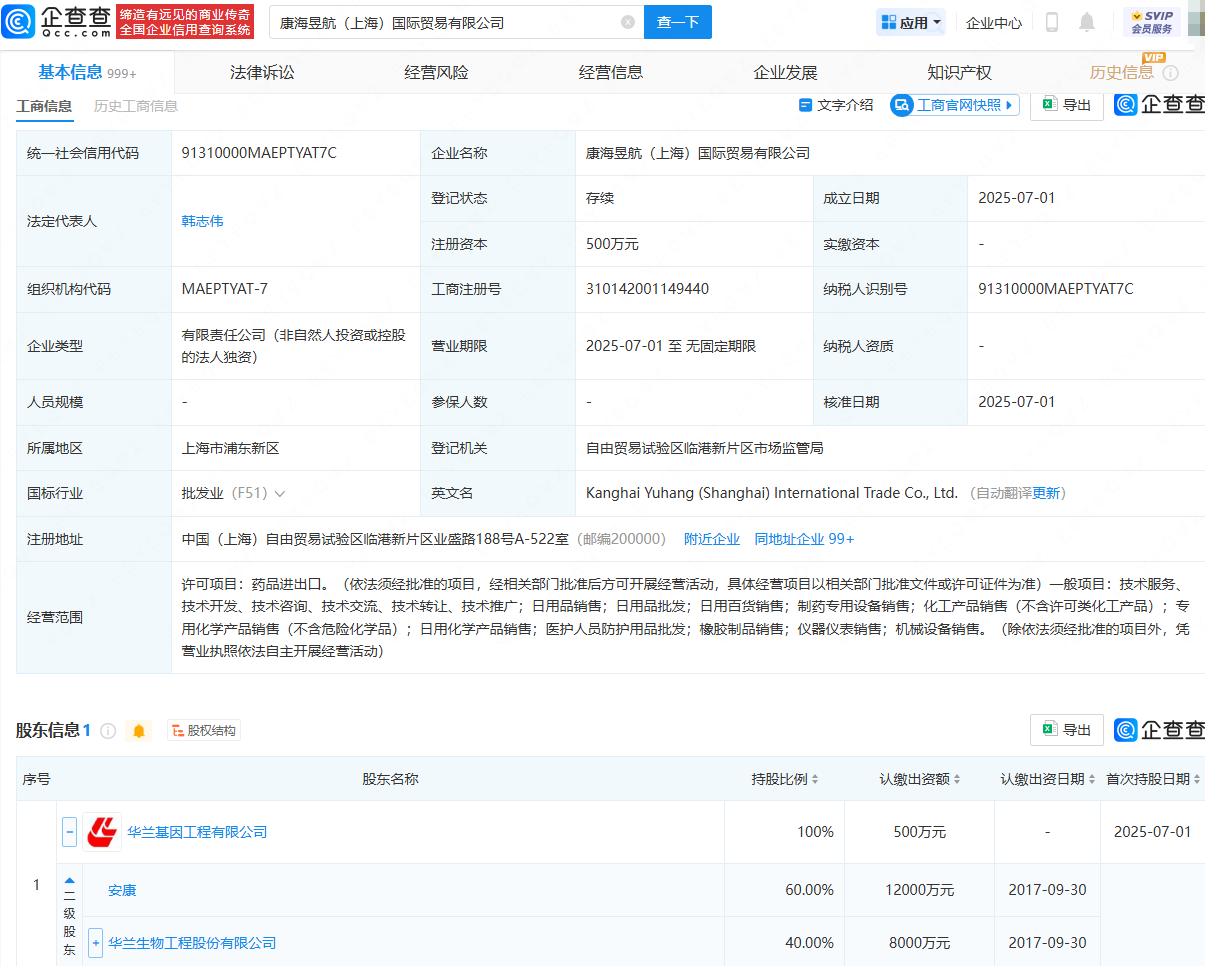Screen dimensions: 1205x966
Task: Switch to 知识产权 tab
Action: coord(959,72)
